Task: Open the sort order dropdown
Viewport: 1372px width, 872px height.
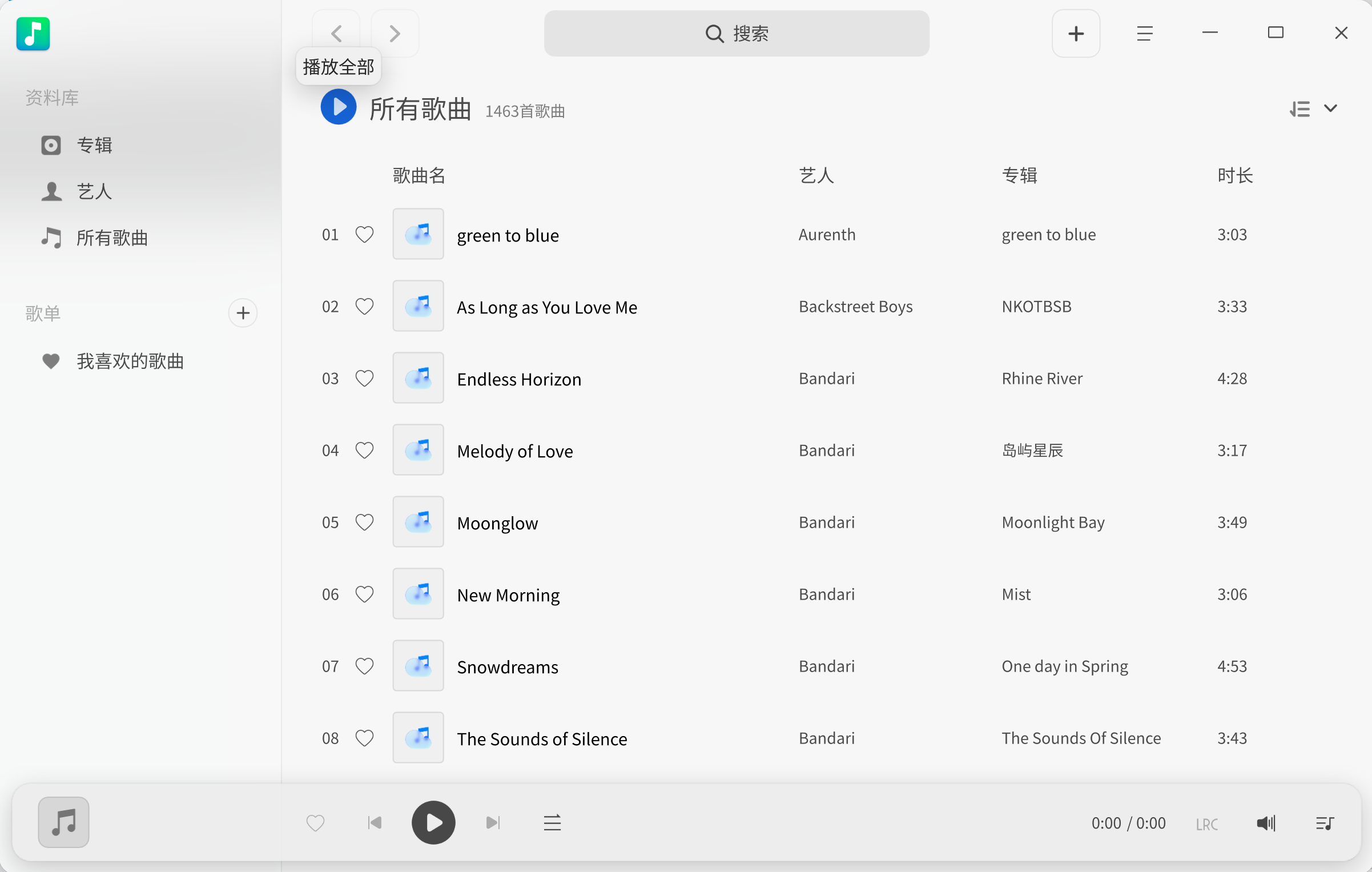Action: (x=1313, y=109)
